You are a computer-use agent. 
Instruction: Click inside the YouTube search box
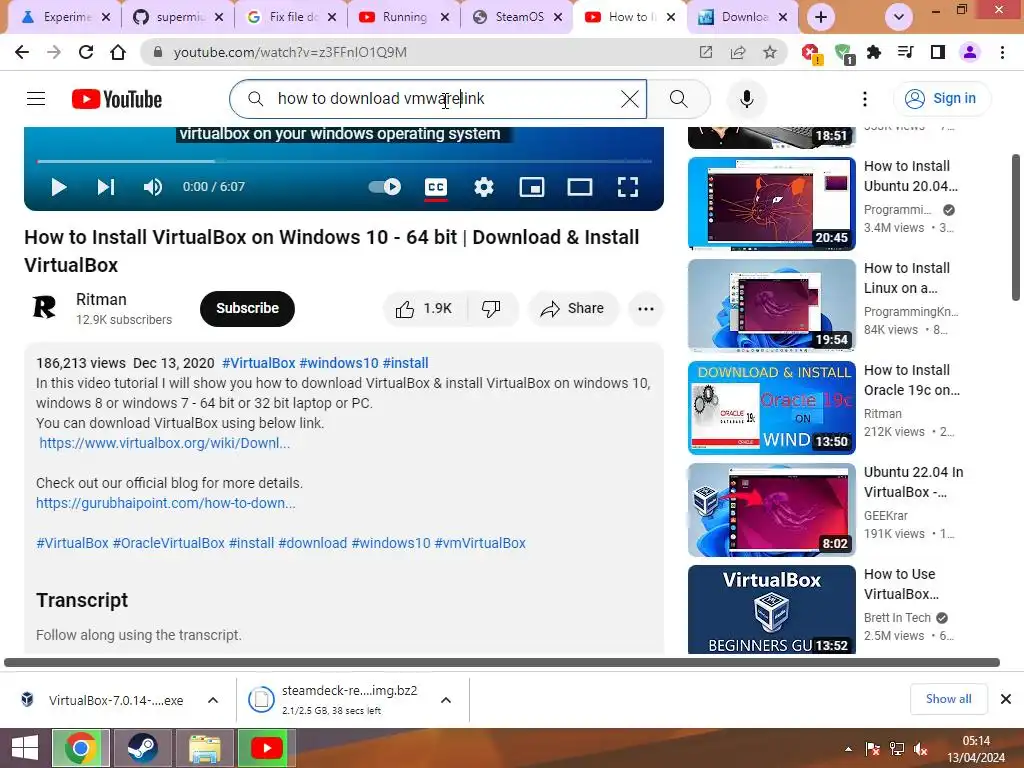tap(438, 99)
